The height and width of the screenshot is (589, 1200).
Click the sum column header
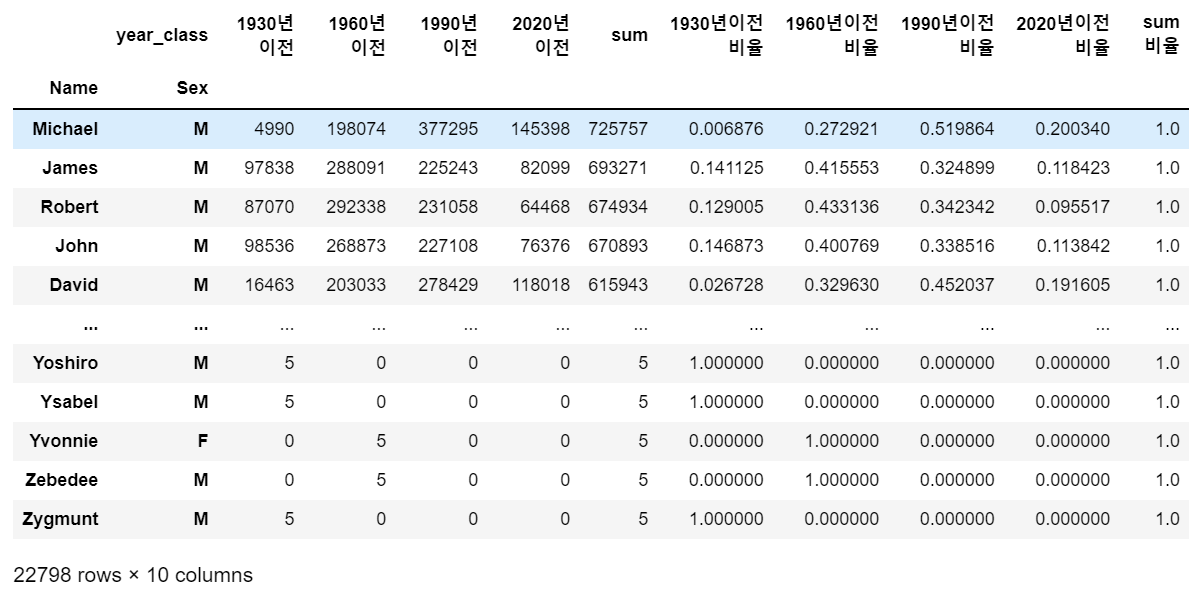click(x=630, y=35)
